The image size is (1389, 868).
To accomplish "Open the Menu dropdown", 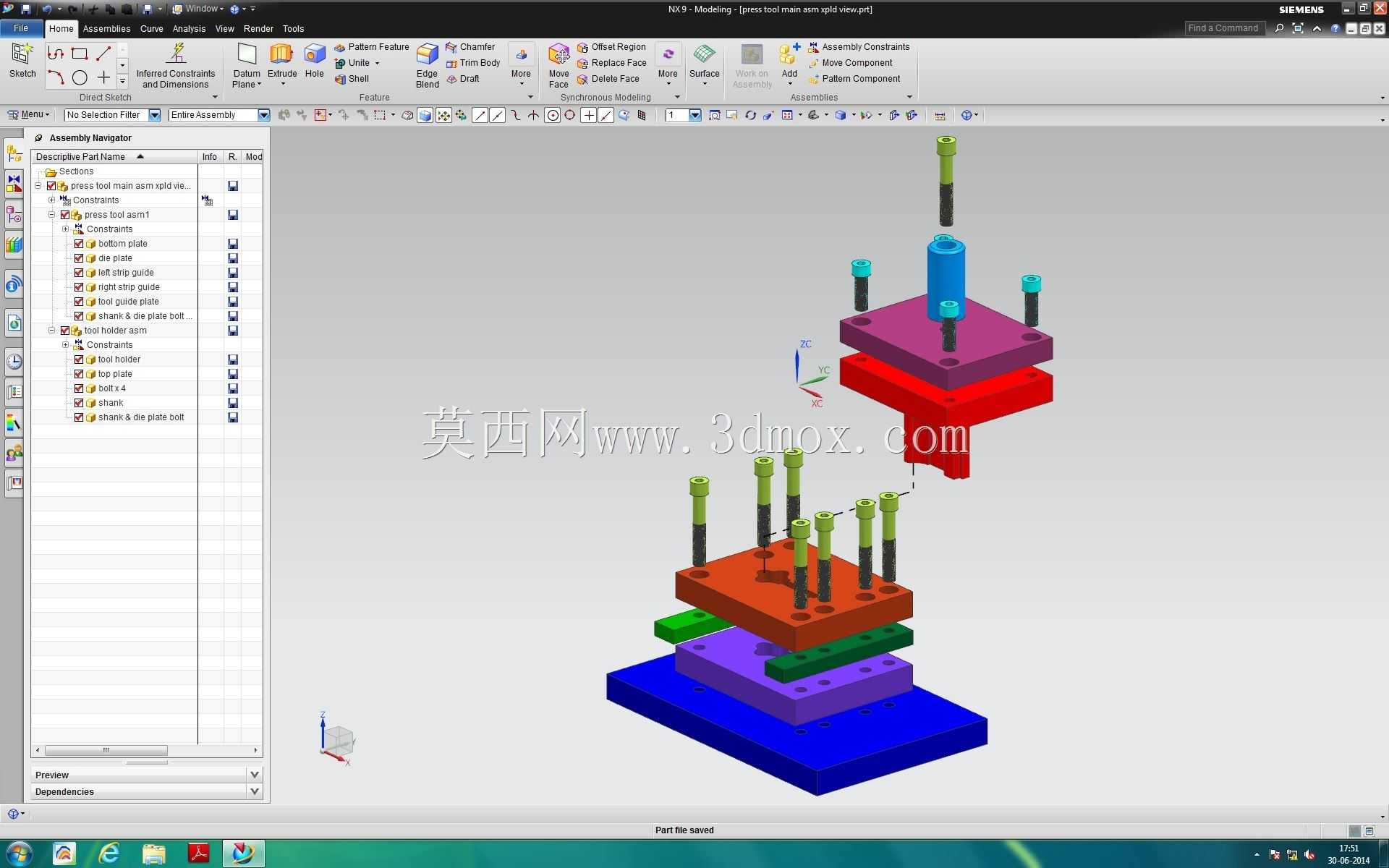I will 28,114.
